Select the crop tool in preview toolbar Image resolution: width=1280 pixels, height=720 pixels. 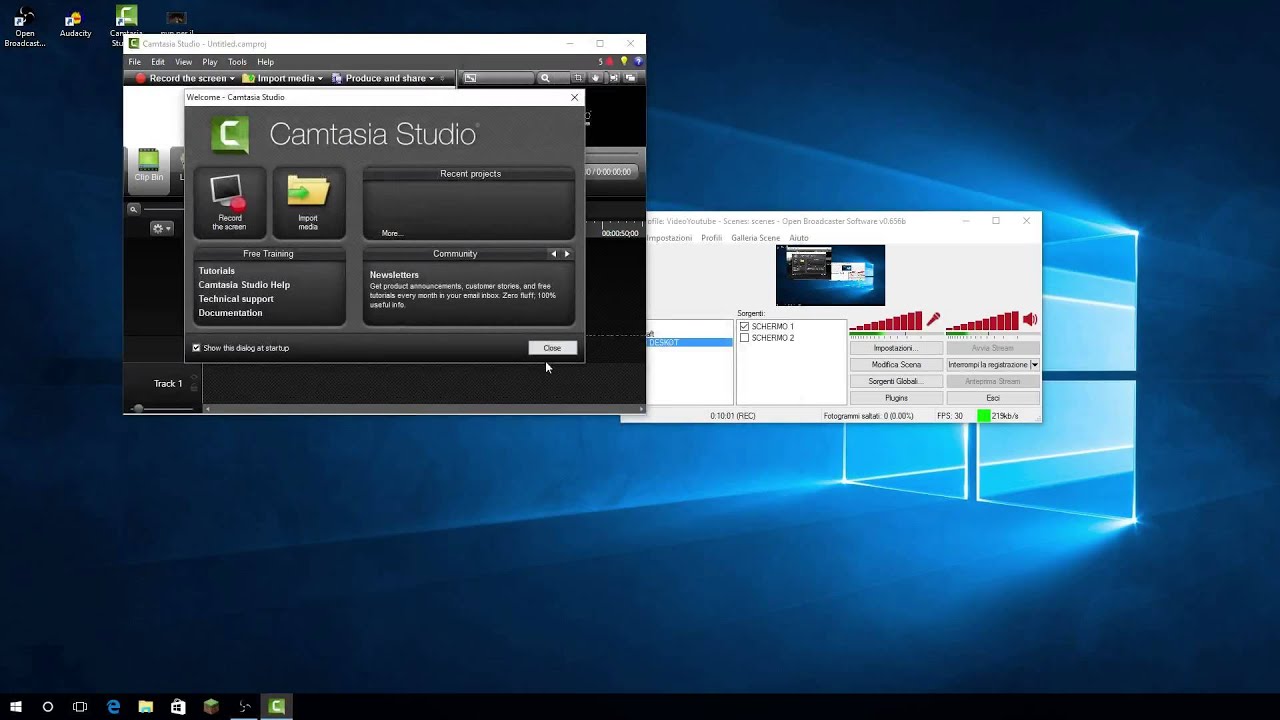[578, 78]
